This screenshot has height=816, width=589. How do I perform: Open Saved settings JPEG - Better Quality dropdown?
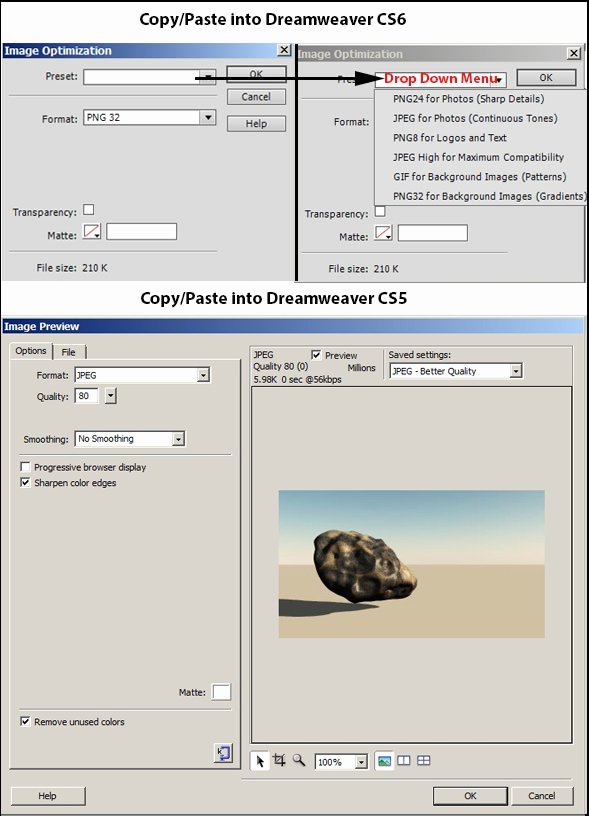pos(516,371)
